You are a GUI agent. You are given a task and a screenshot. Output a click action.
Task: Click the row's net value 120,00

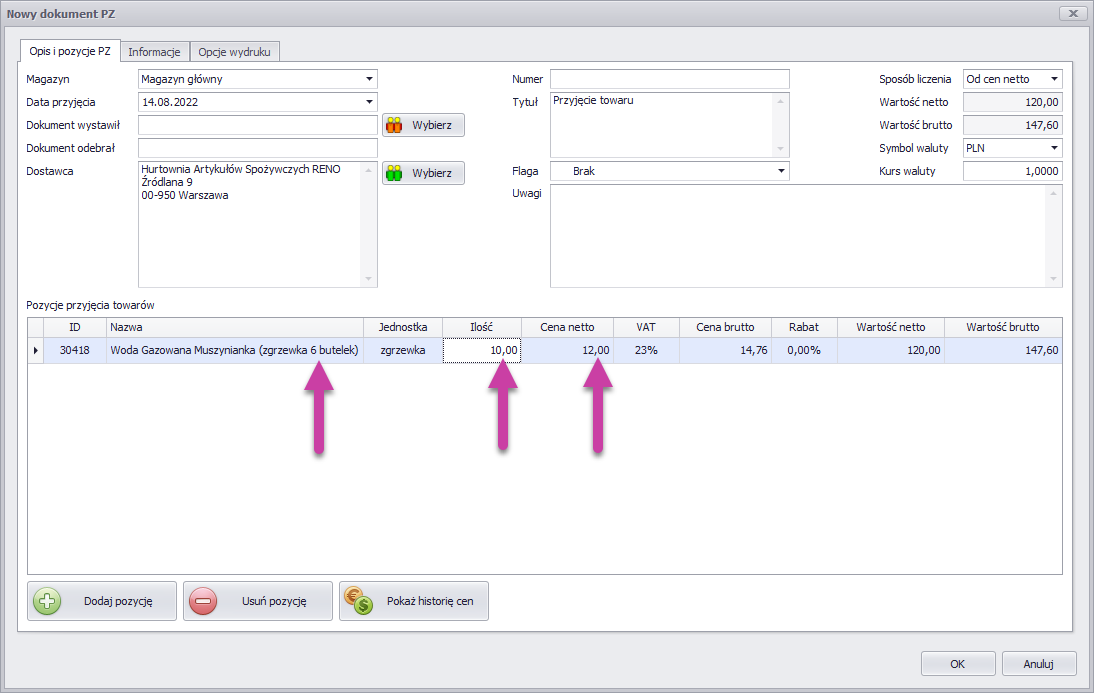pyautogui.click(x=891, y=350)
